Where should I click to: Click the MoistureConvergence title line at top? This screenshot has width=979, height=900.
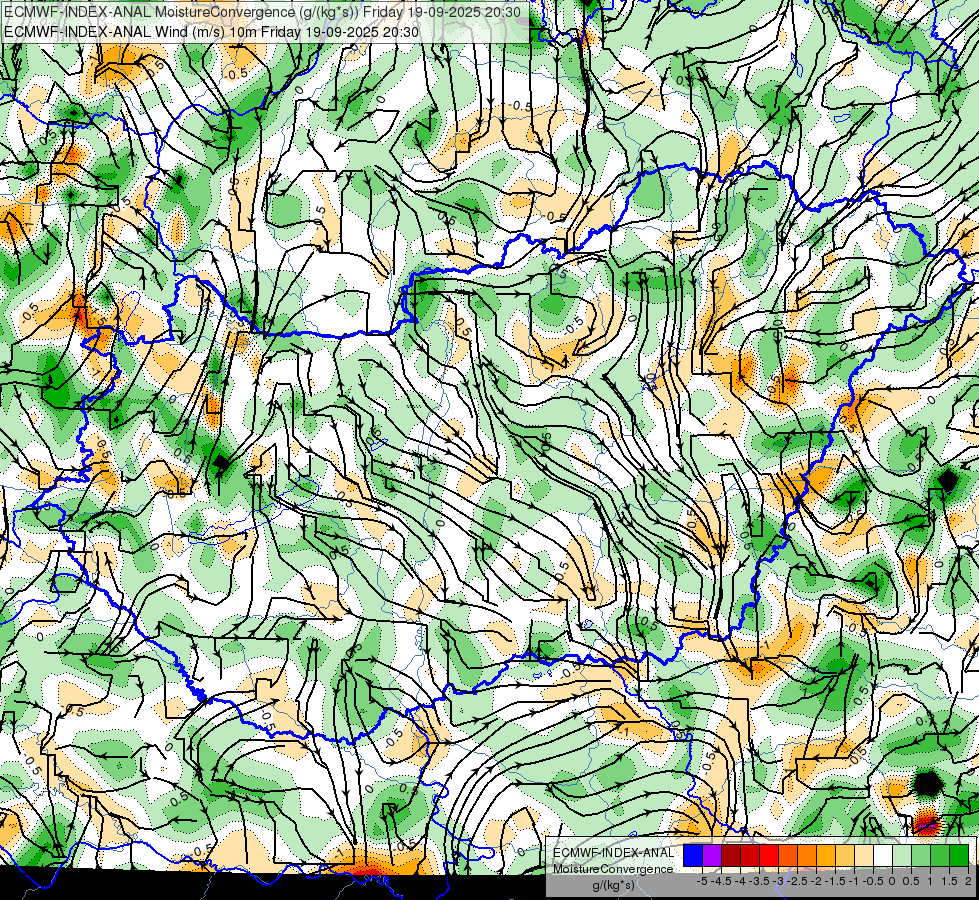(264, 12)
